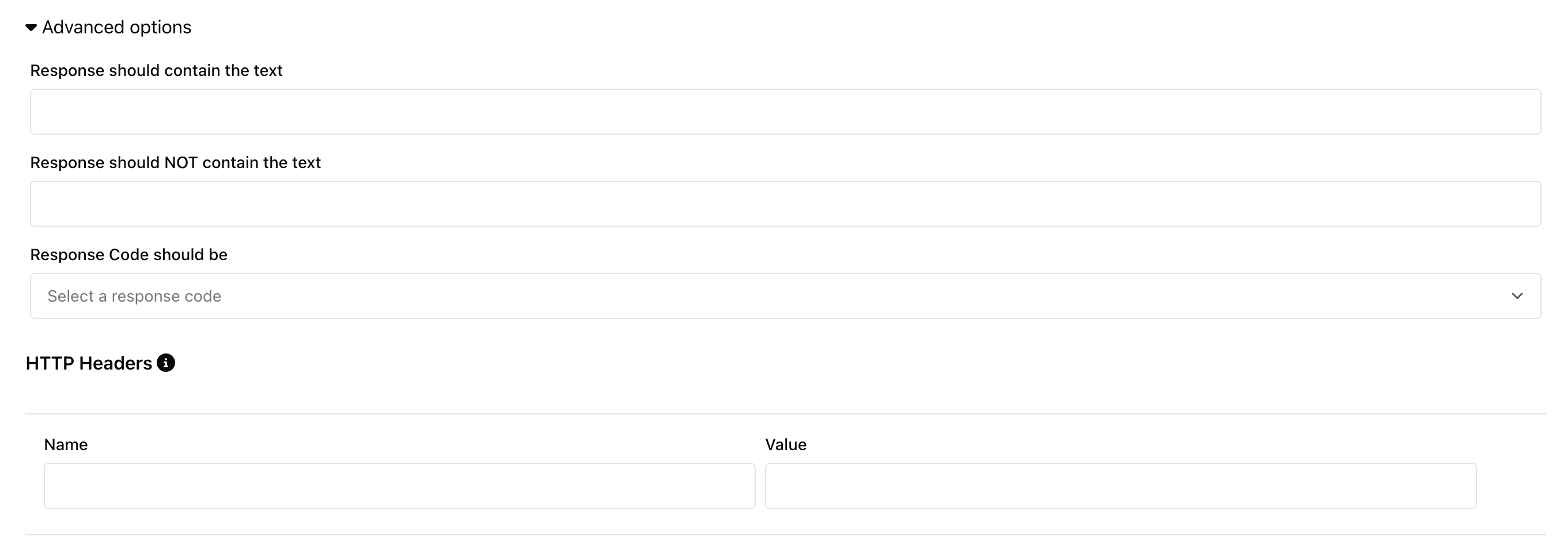Focus the header Name input box
Screen dimensions: 1568x548
pos(399,485)
